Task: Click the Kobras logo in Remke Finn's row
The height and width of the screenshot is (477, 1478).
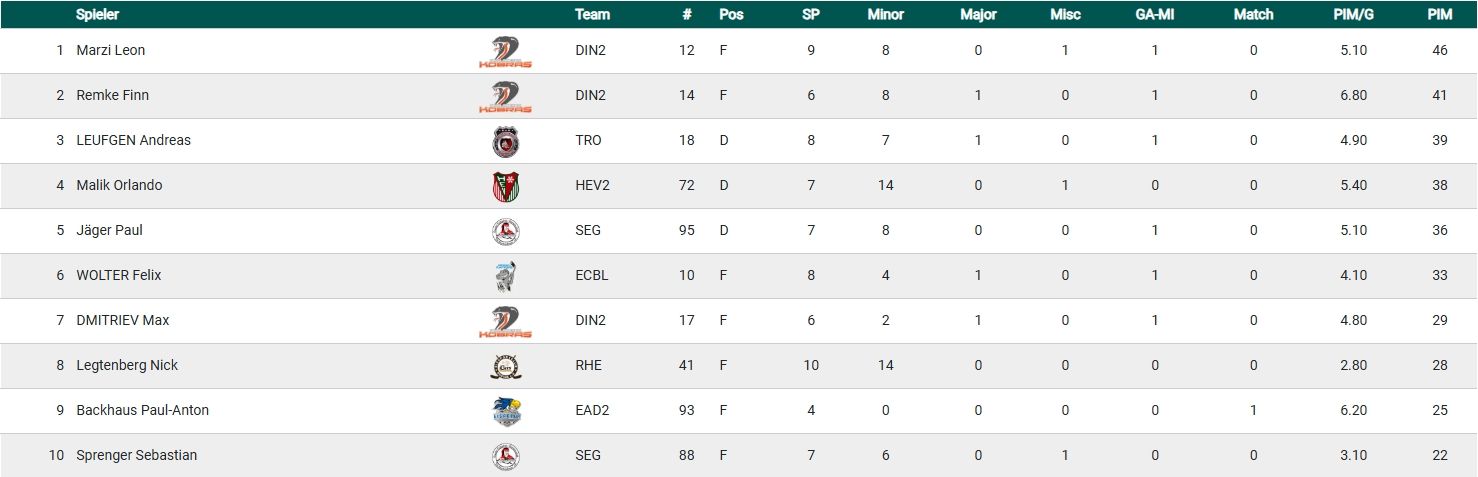Action: pos(505,96)
